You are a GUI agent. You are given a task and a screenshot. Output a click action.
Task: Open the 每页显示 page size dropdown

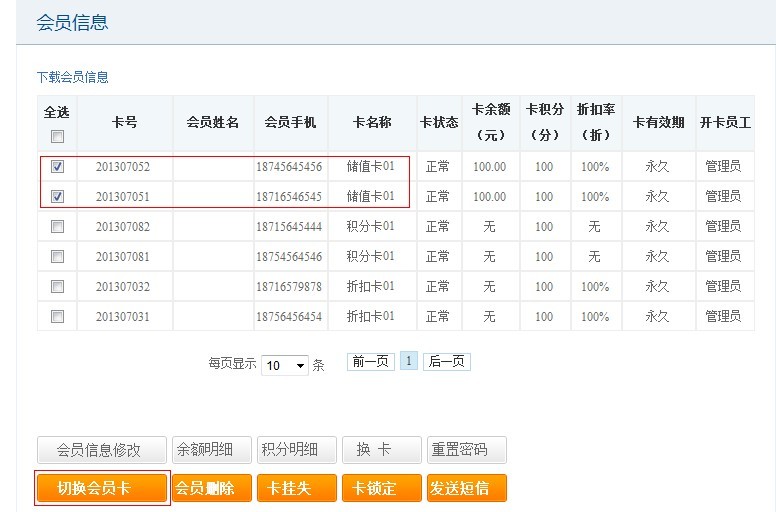pos(285,366)
